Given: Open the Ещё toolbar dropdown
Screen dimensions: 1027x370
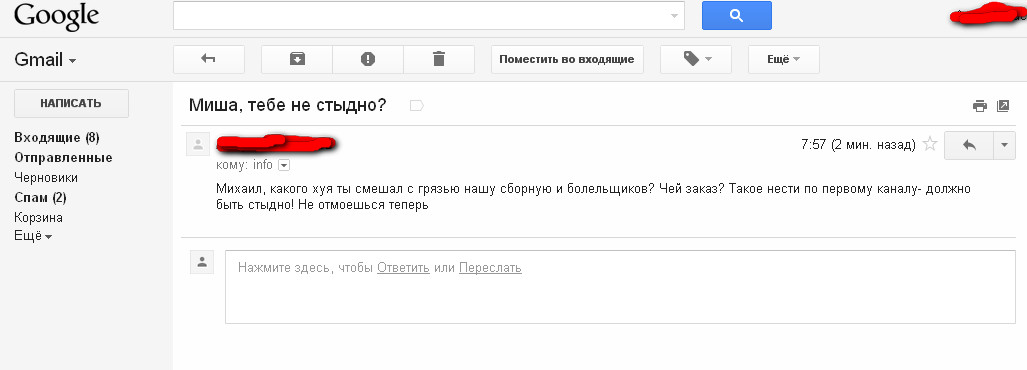Looking at the screenshot, I should 783,59.
